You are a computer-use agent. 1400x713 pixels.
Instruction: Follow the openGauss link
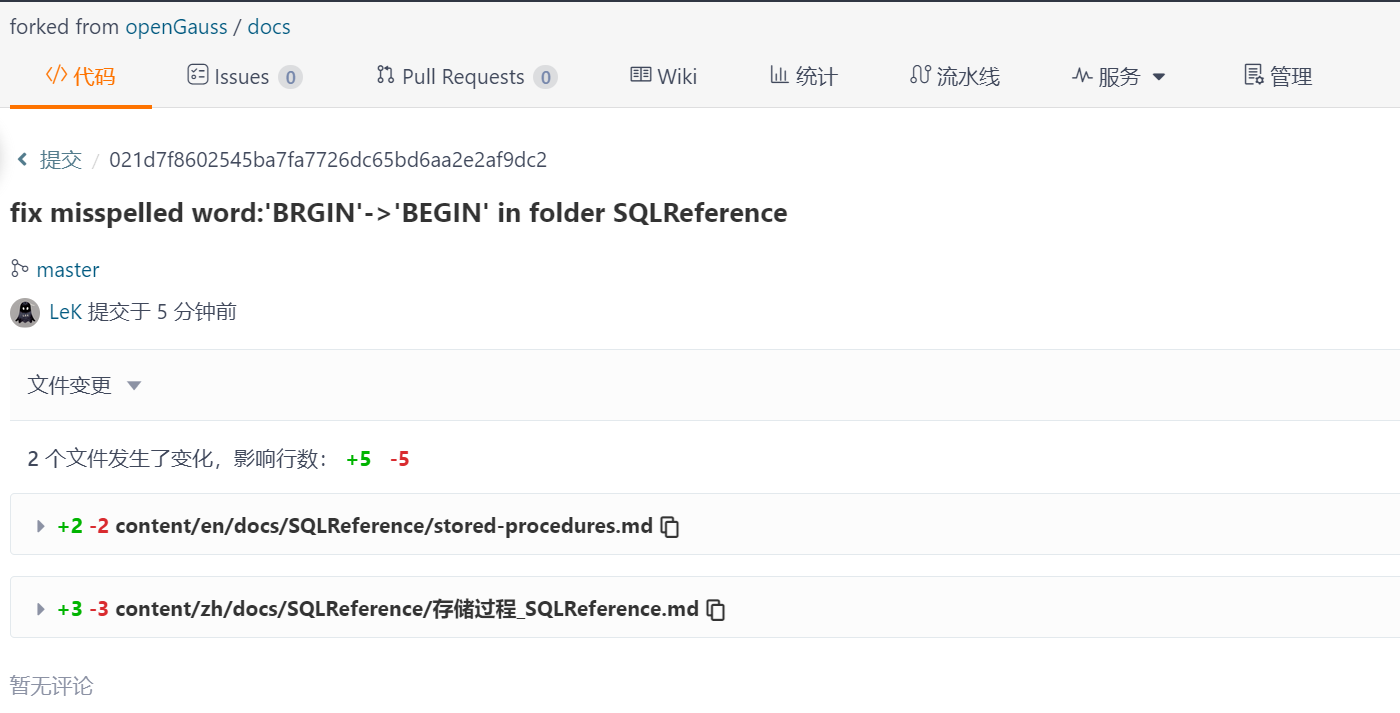pos(176,27)
